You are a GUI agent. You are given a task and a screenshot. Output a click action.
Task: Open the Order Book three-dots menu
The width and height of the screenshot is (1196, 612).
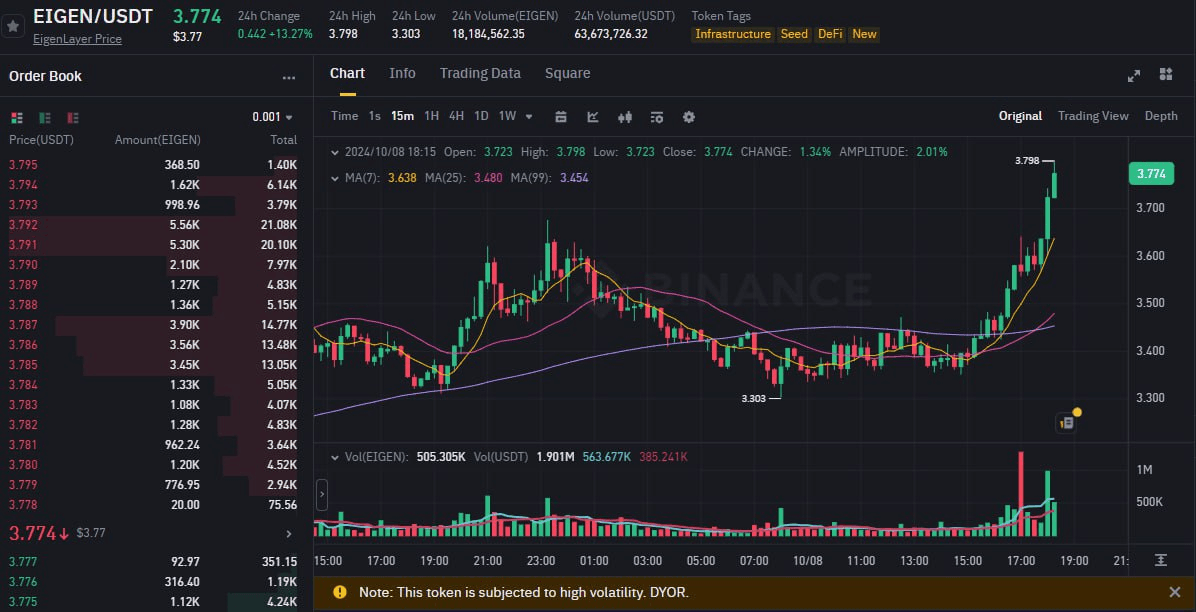tap(288, 77)
